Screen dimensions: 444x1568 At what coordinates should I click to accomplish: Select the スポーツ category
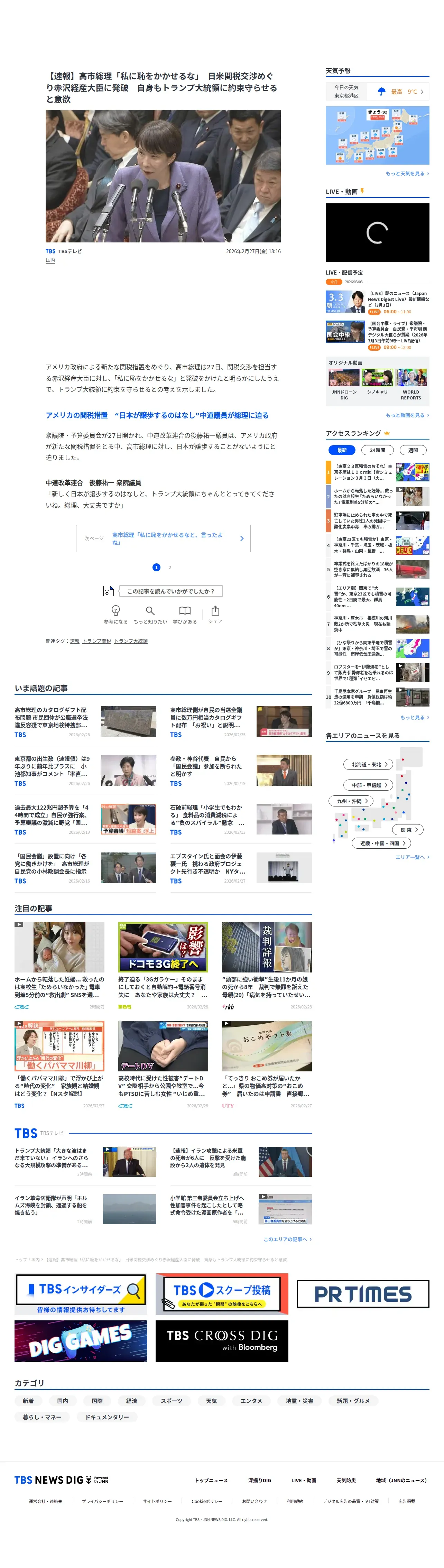click(172, 1401)
